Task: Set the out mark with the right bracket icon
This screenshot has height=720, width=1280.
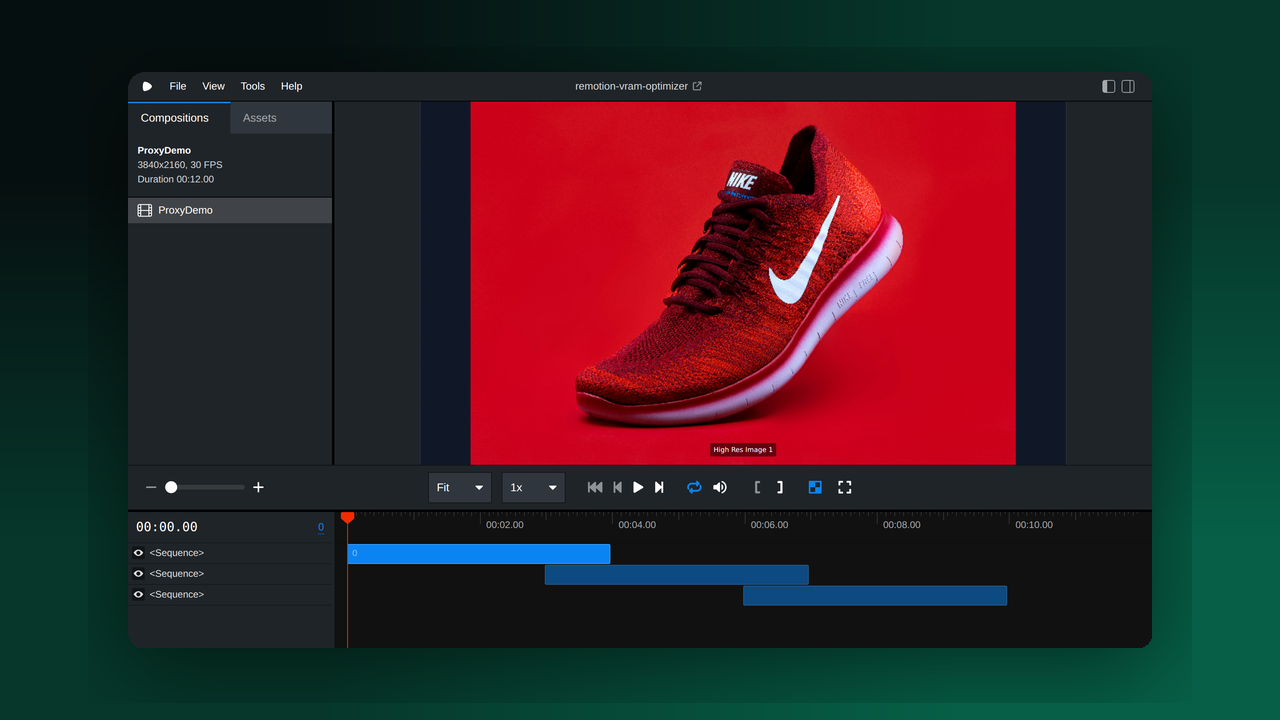Action: coord(780,487)
